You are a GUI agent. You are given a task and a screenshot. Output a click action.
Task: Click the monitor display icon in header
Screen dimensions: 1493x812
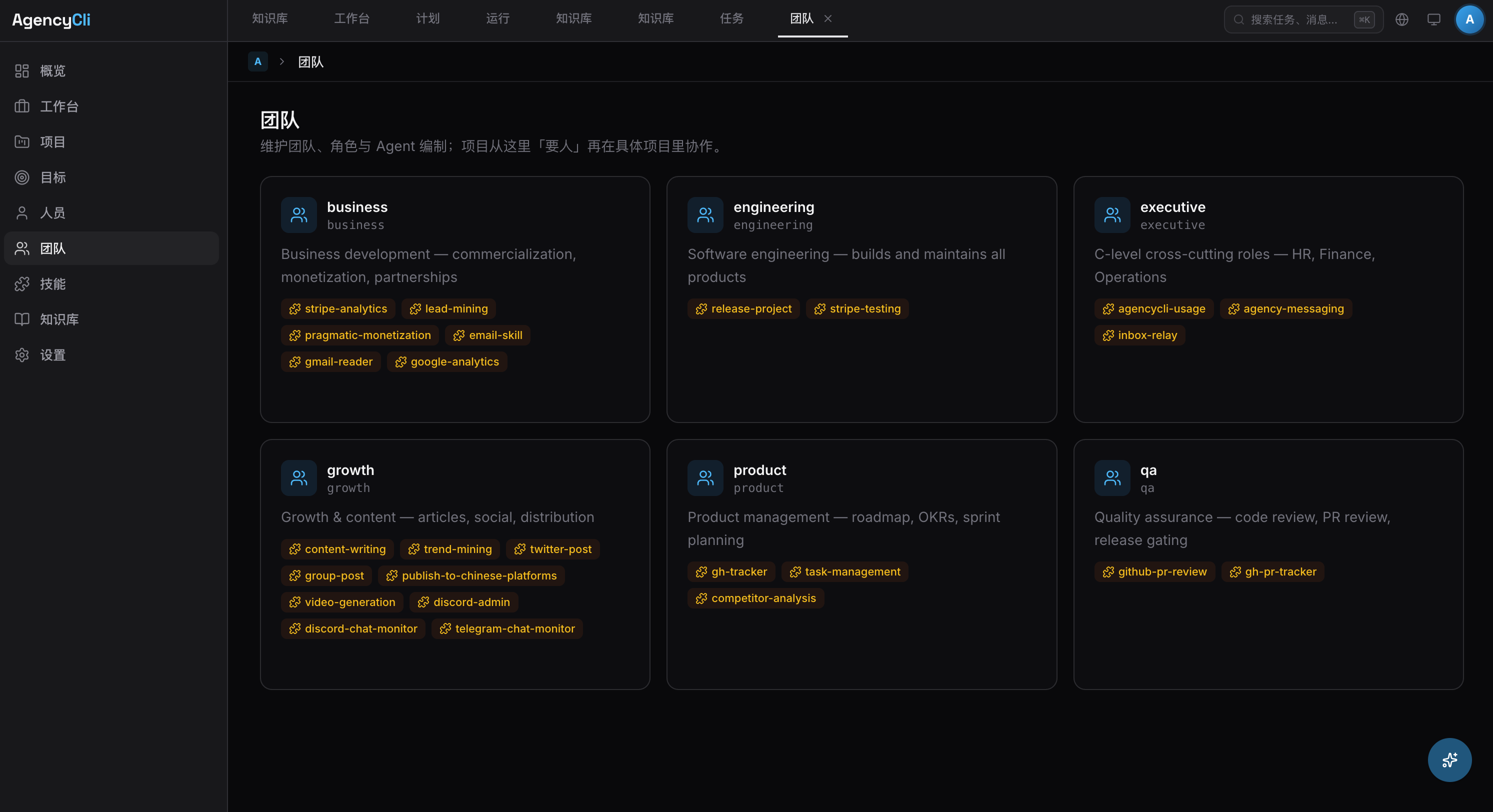(x=1433, y=19)
